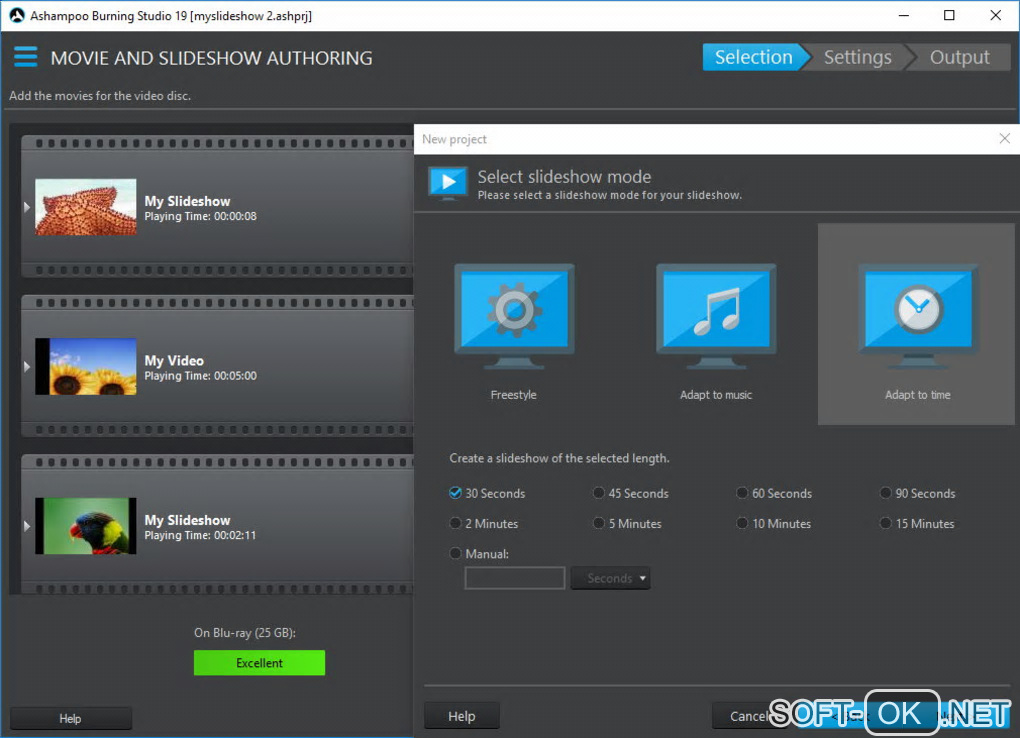
Task: Click 'Playing Time: 00:02:11' text
Action: 200,535
